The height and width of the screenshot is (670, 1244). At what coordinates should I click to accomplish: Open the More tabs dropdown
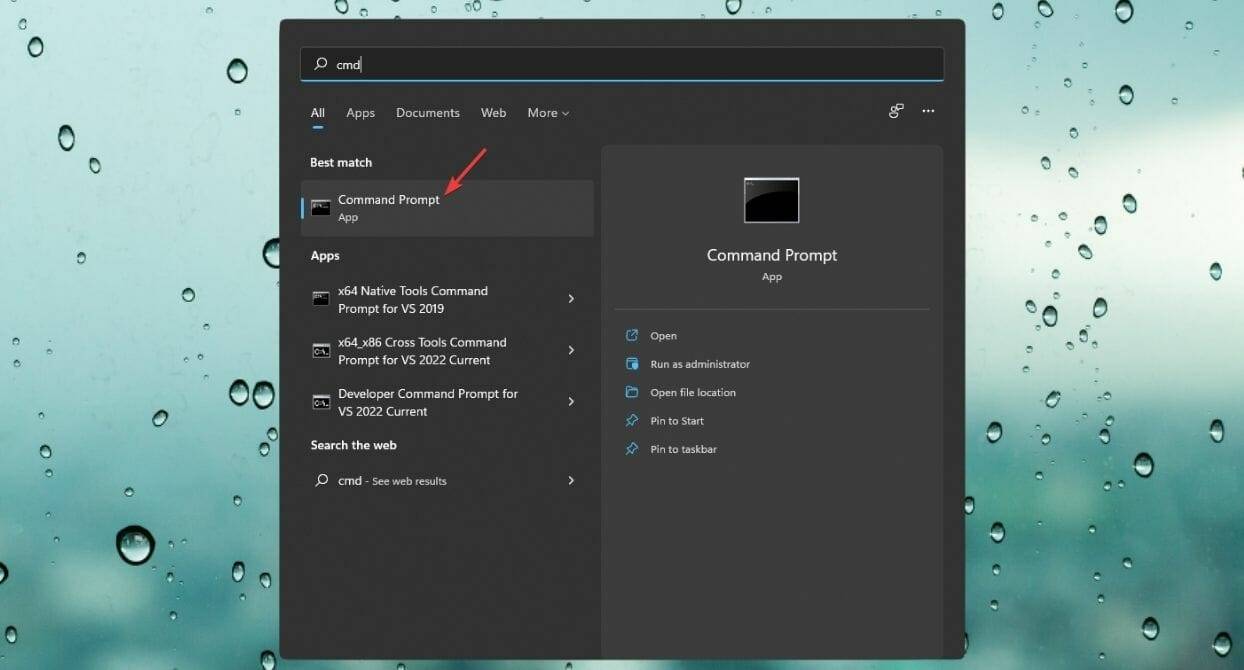point(547,112)
